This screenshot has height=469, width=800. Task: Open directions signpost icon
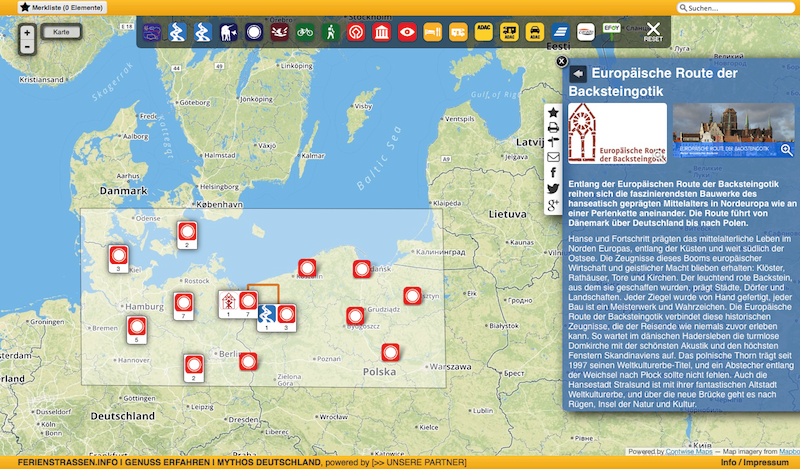(553, 142)
